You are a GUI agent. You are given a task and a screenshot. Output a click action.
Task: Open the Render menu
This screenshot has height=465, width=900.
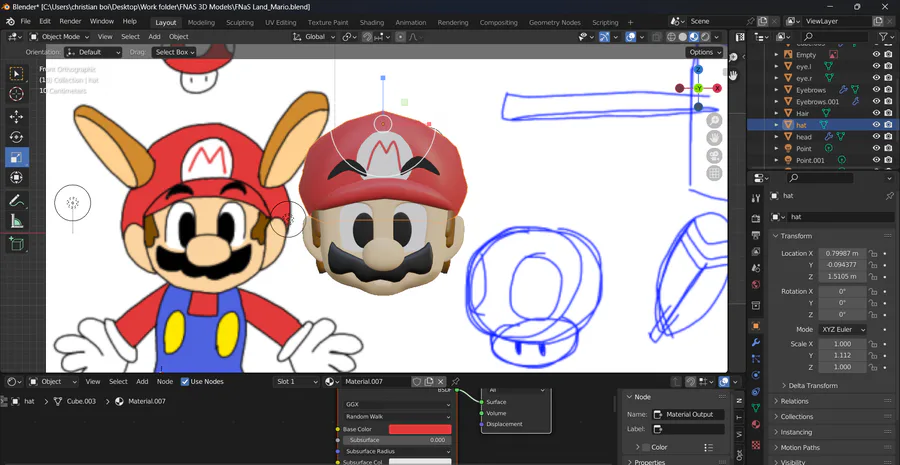[x=70, y=21]
